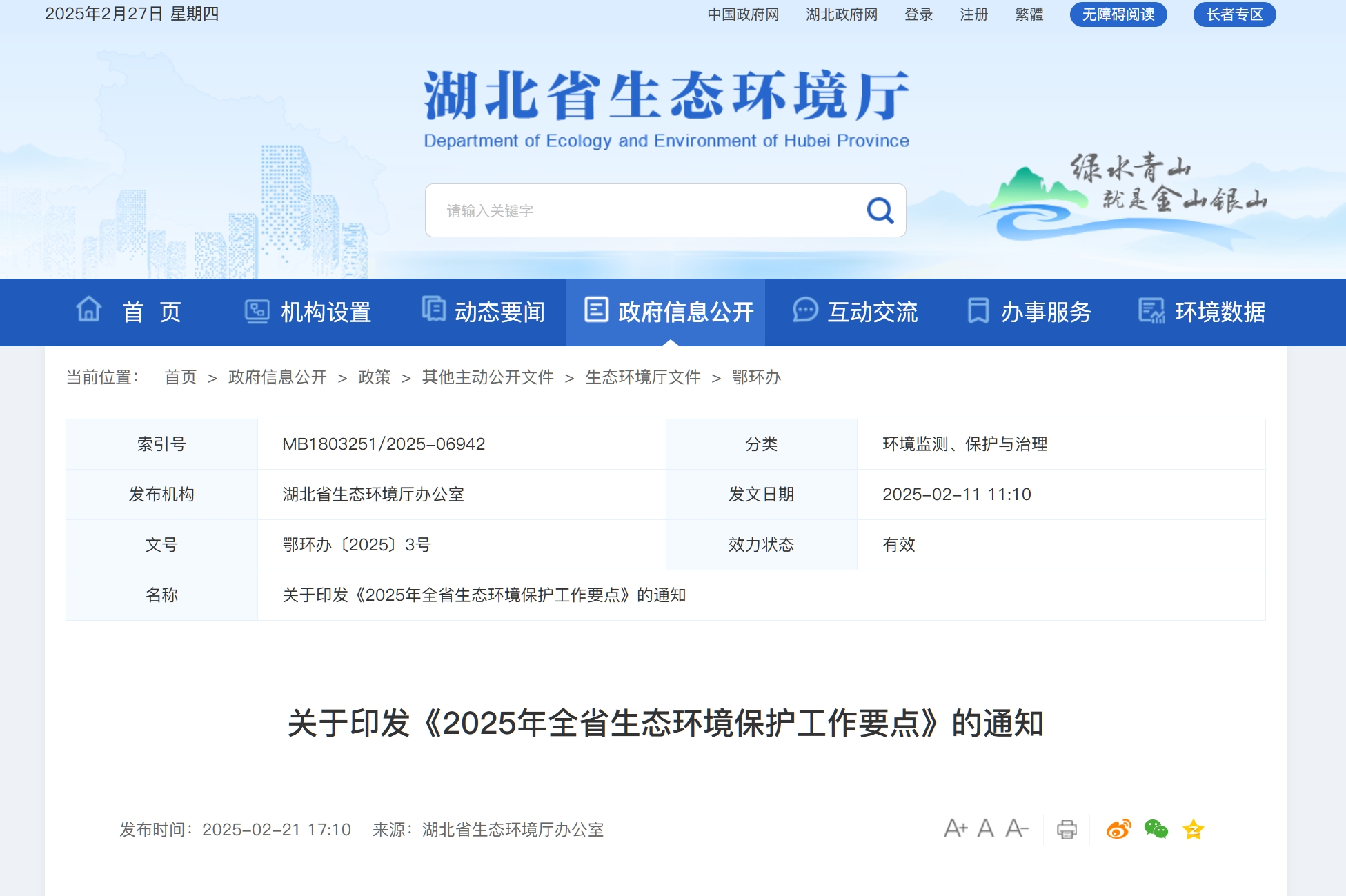The width and height of the screenshot is (1346, 896).
Task: Click the article headline 关于印发《2025年全省生态环境保护工作要点》的通知
Action: tap(666, 724)
